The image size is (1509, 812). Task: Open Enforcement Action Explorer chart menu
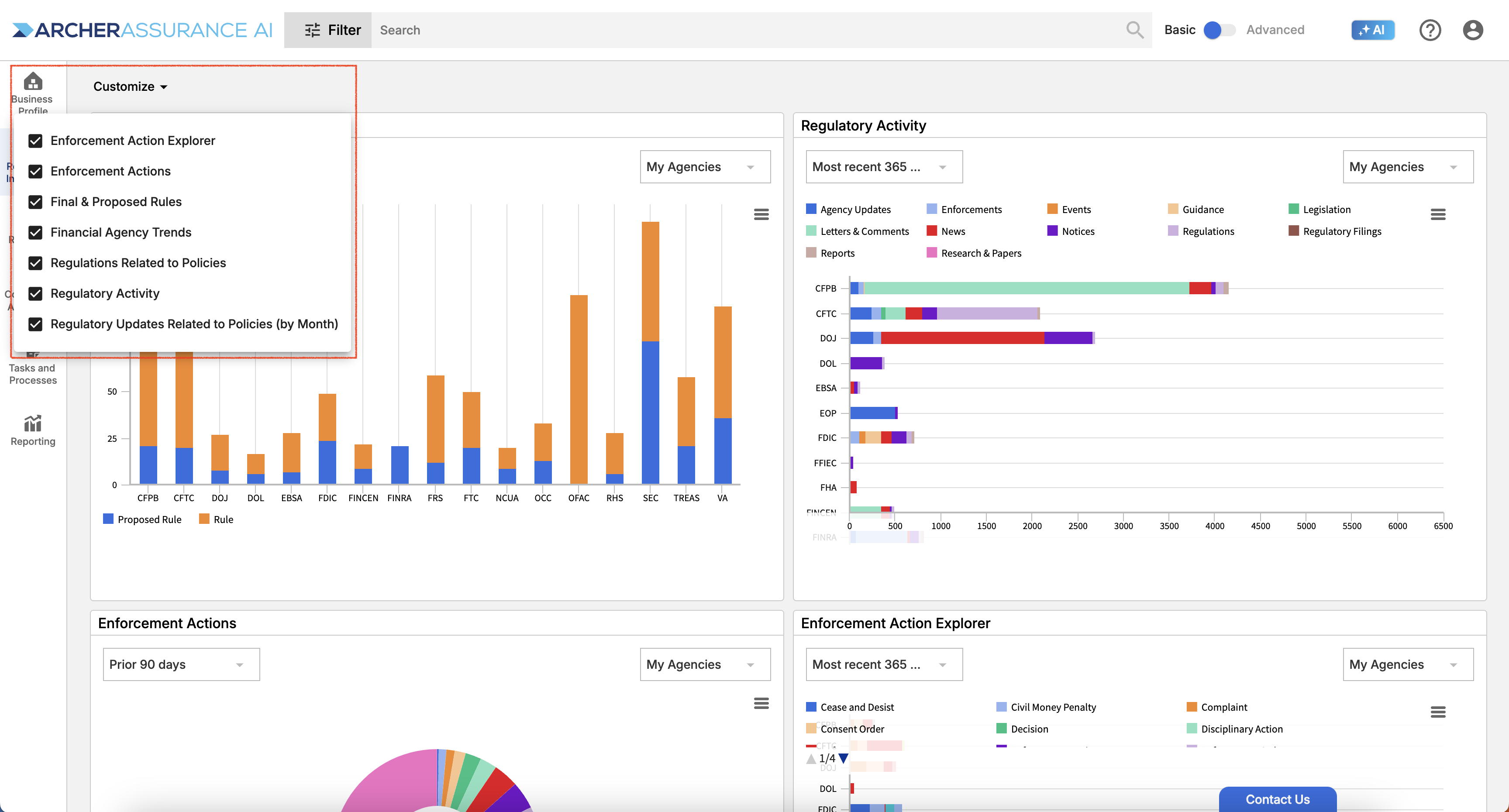(x=1437, y=712)
